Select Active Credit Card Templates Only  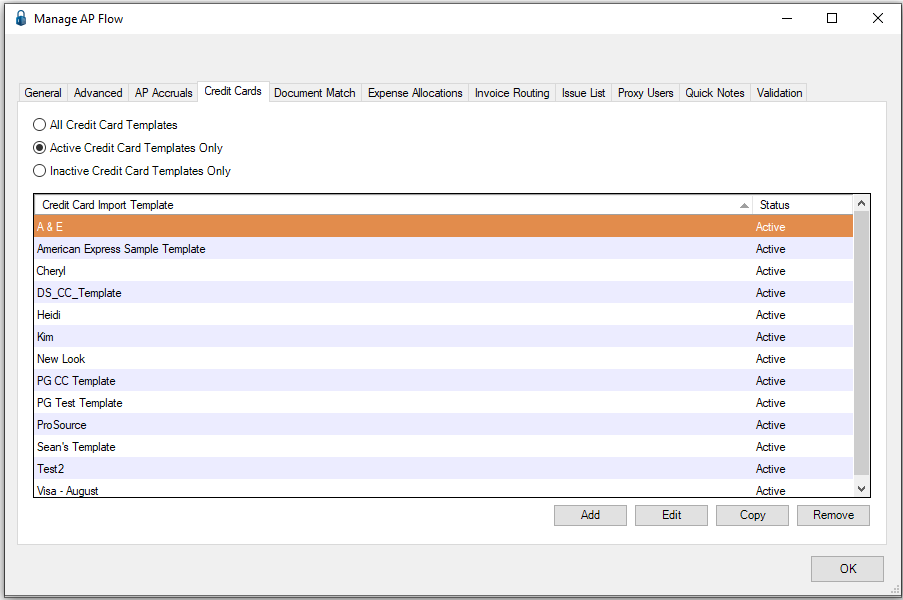(127, 148)
